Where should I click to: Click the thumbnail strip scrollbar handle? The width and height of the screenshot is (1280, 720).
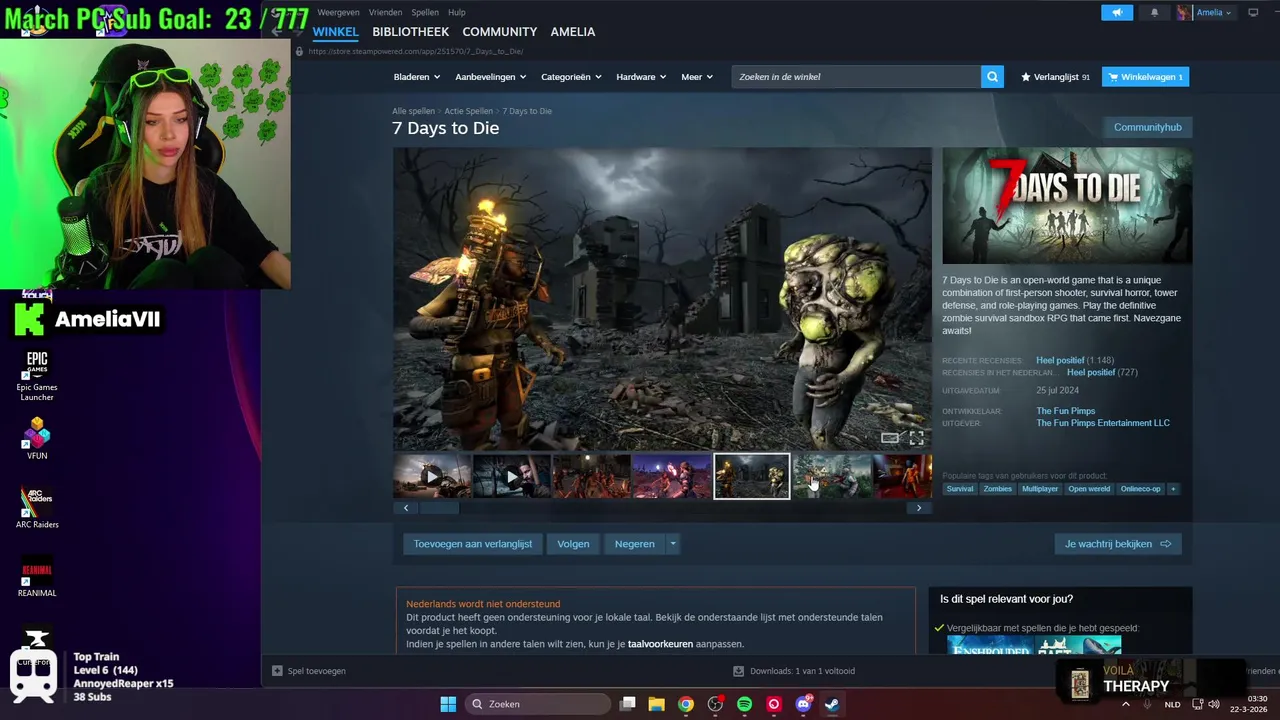(439, 508)
